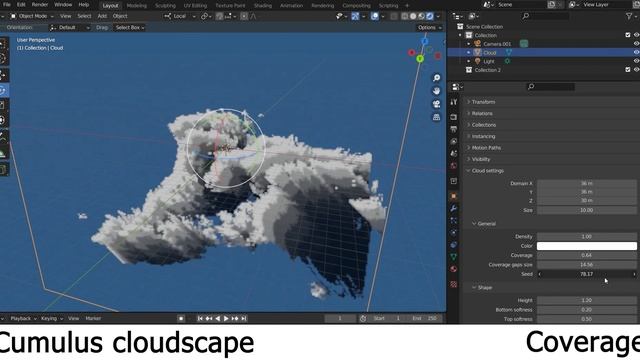Open the Object properties orange square icon

(x=453, y=196)
